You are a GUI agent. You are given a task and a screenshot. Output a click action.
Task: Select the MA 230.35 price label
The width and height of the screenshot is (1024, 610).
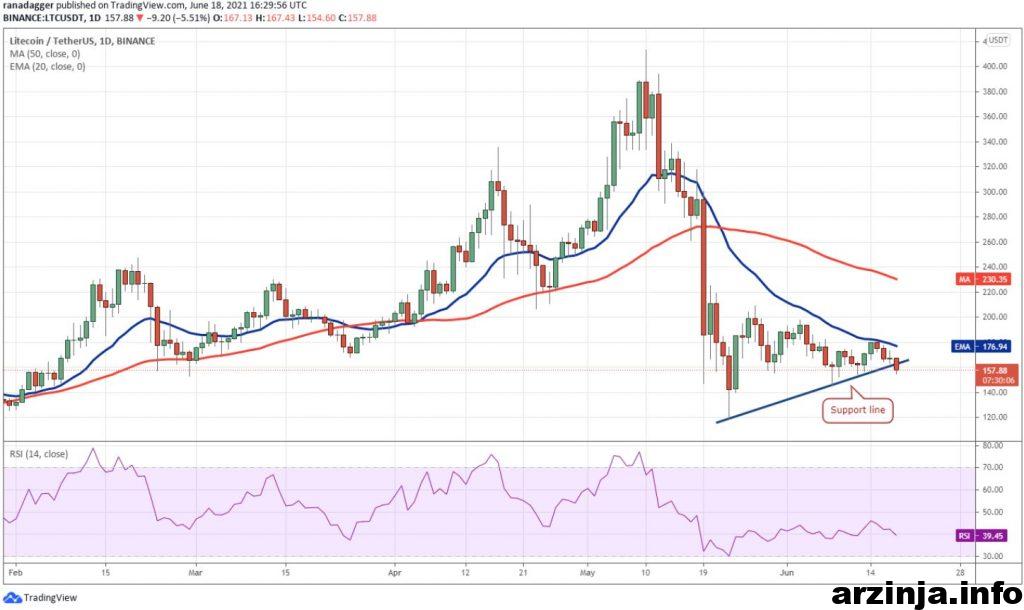coord(984,279)
